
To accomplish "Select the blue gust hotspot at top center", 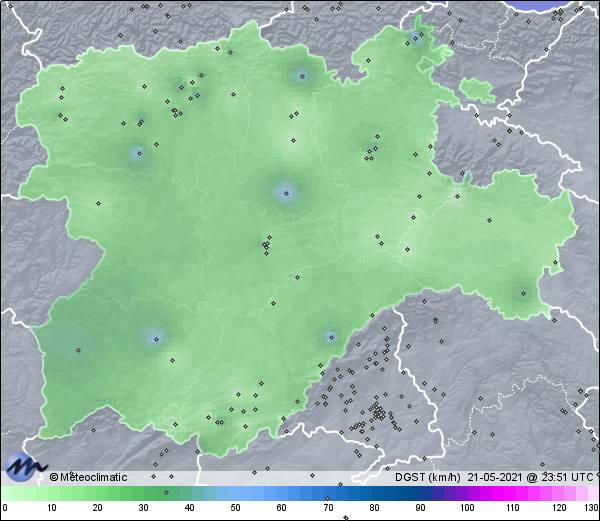I will (x=302, y=75).
